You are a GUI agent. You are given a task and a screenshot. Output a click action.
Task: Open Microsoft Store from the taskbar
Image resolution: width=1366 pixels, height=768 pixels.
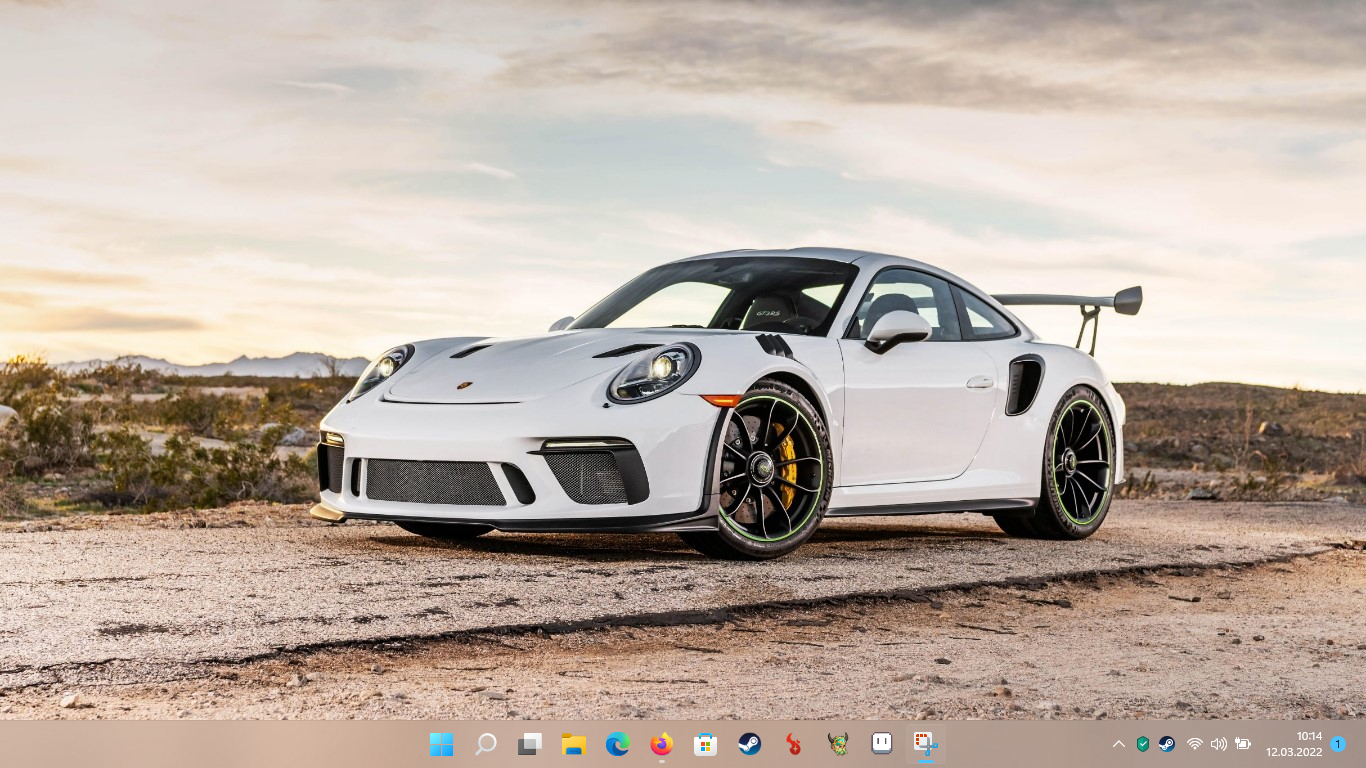click(705, 744)
